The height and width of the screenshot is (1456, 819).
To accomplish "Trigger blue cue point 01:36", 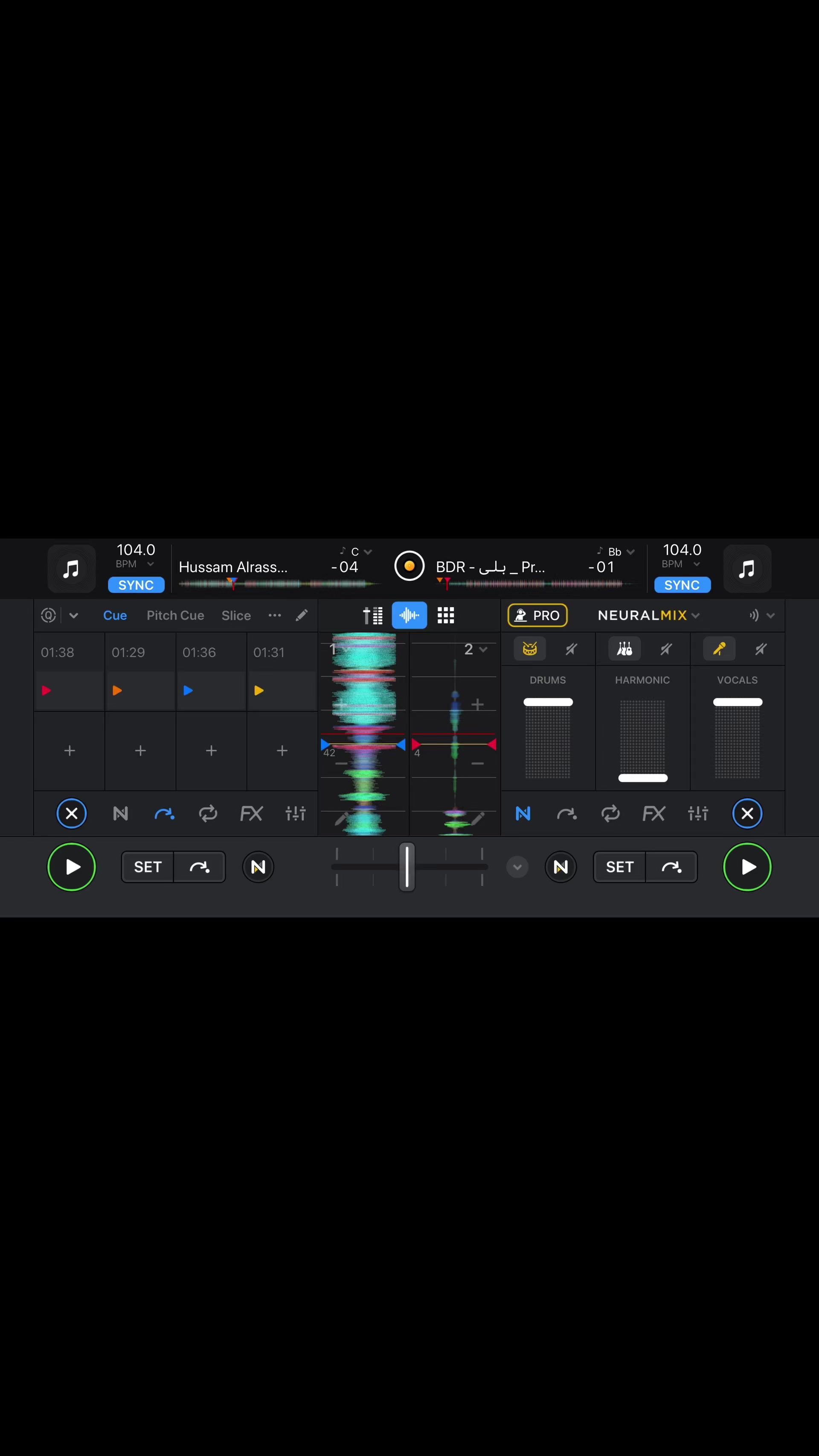I will click(x=211, y=690).
